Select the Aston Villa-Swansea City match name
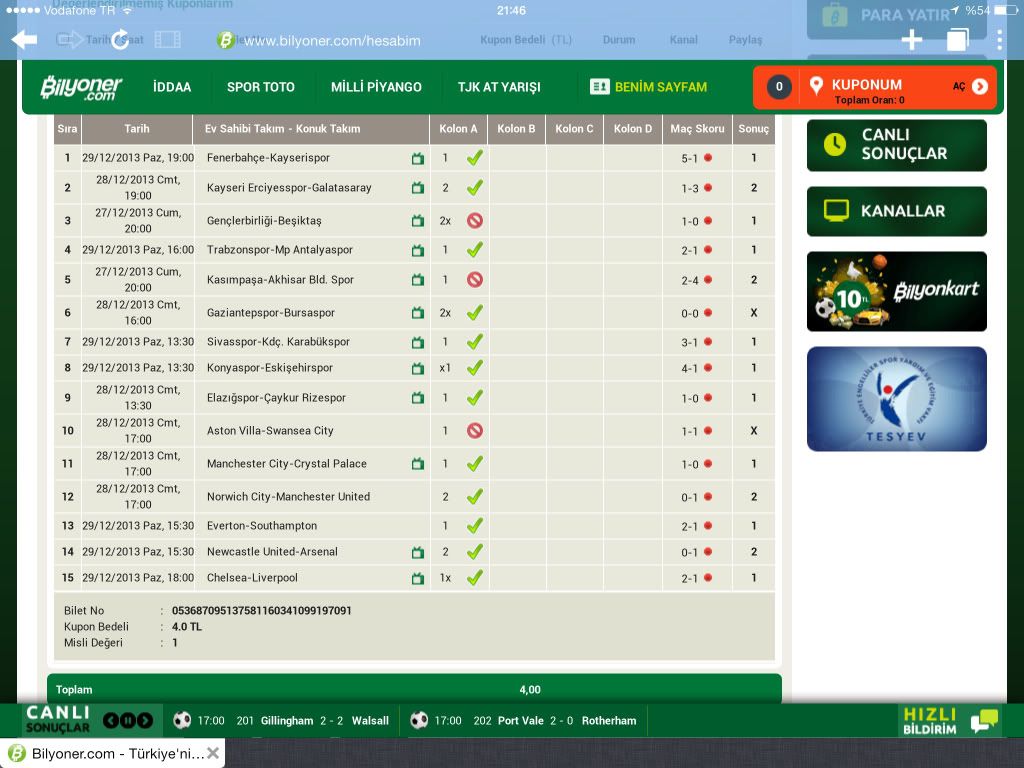The height and width of the screenshot is (768, 1024). pyautogui.click(x=270, y=431)
